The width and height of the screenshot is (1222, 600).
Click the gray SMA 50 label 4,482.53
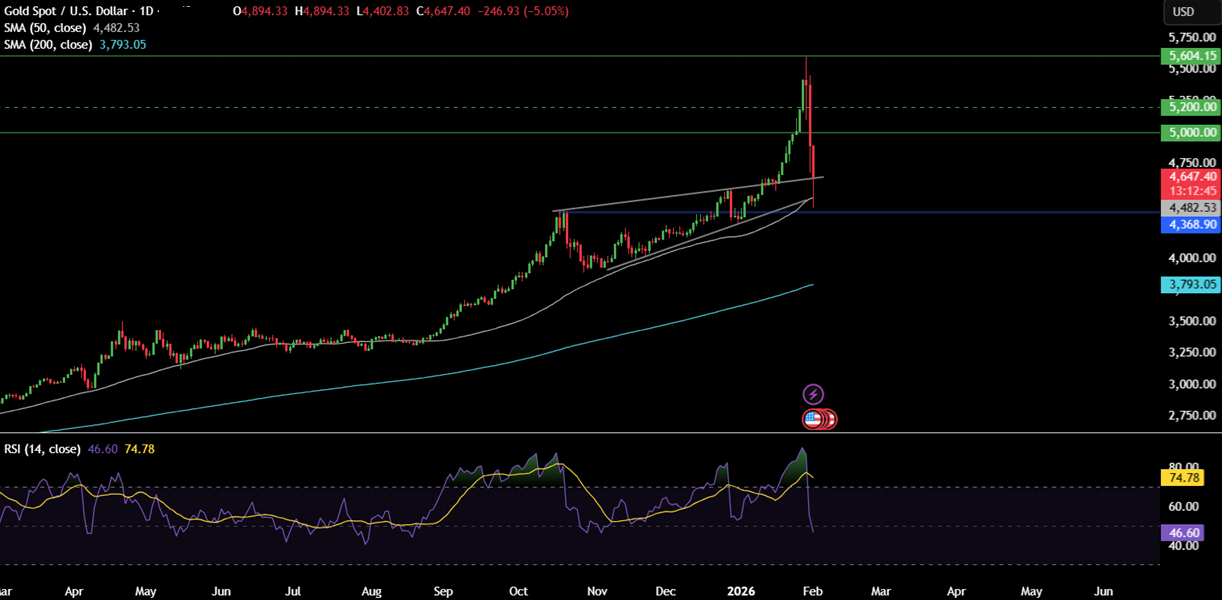coord(1189,207)
